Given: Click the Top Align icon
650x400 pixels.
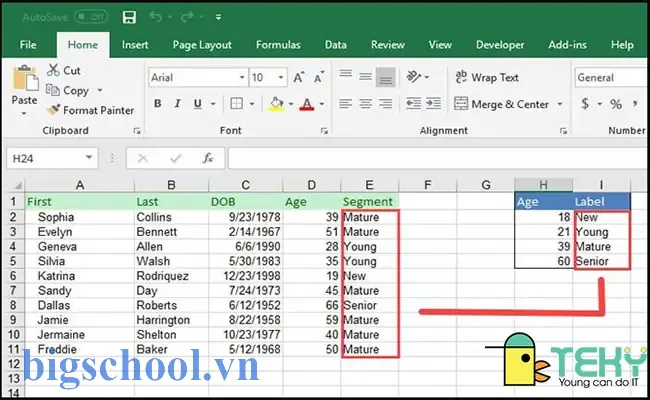Looking at the screenshot, I should (345, 75).
